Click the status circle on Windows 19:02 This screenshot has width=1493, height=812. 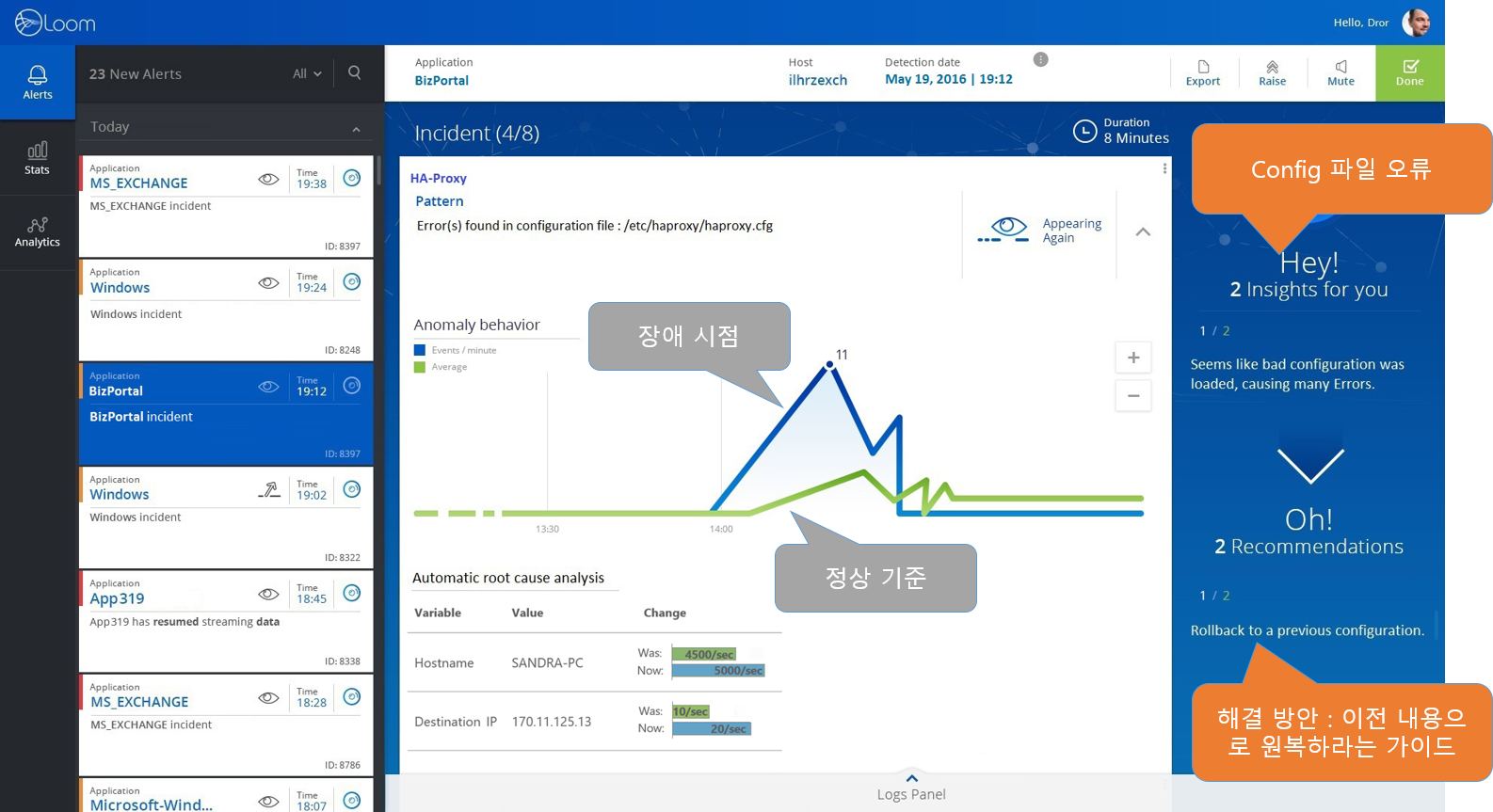(352, 489)
